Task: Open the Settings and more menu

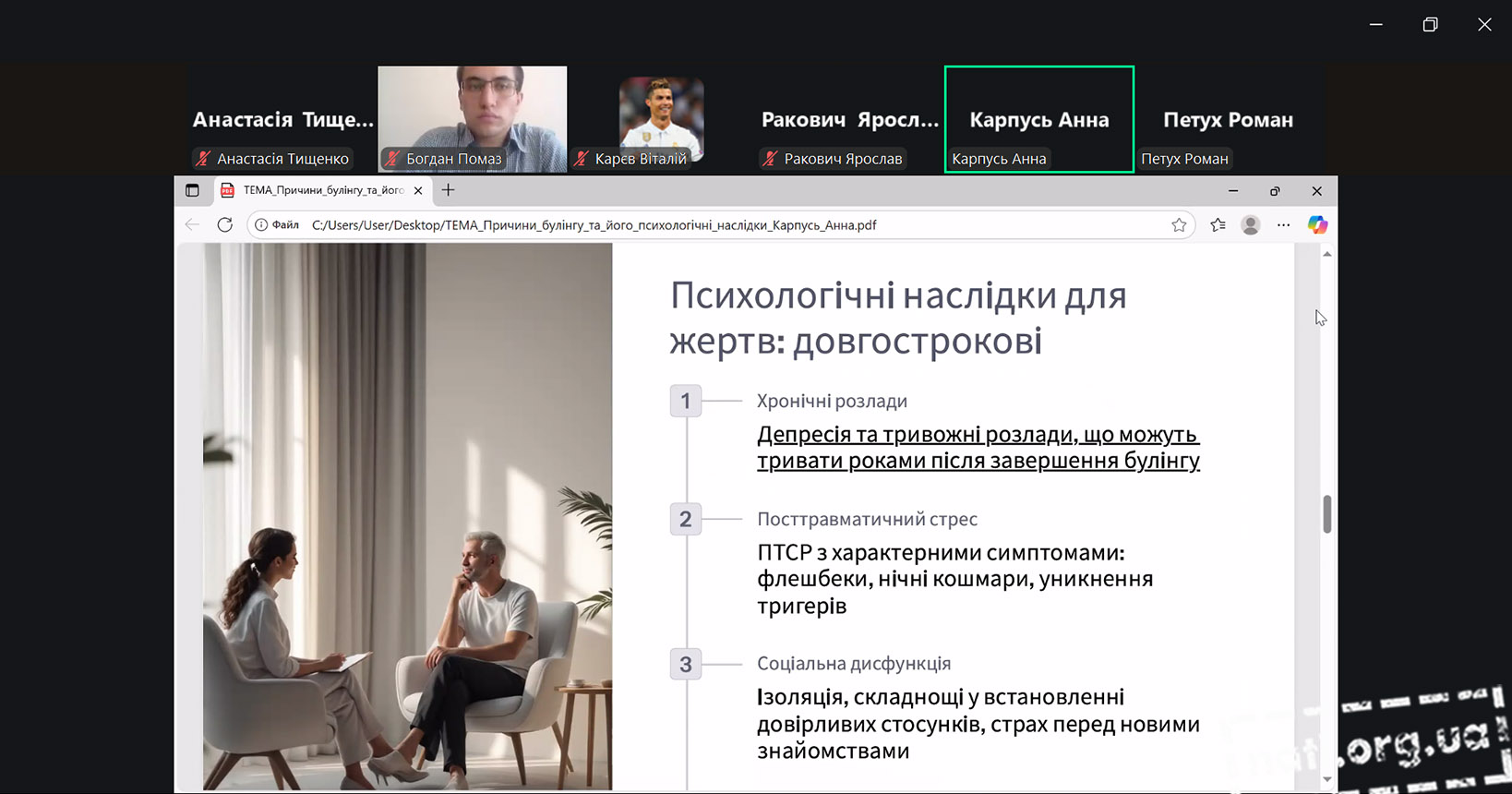Action: [1283, 224]
